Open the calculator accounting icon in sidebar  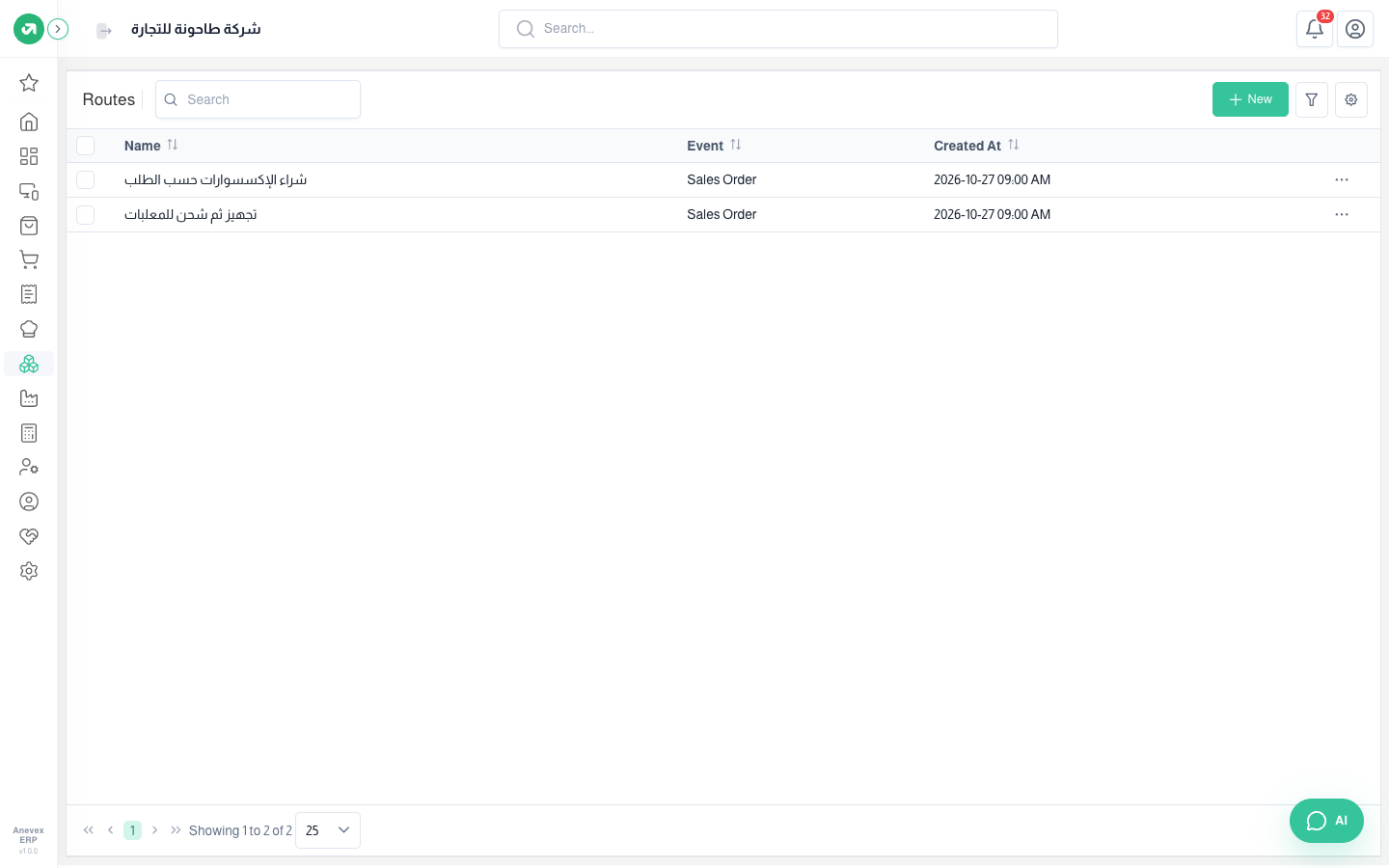pos(29,433)
